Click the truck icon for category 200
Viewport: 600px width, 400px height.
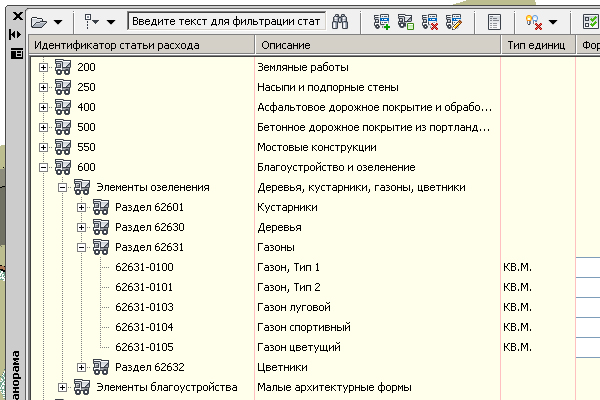click(x=63, y=67)
